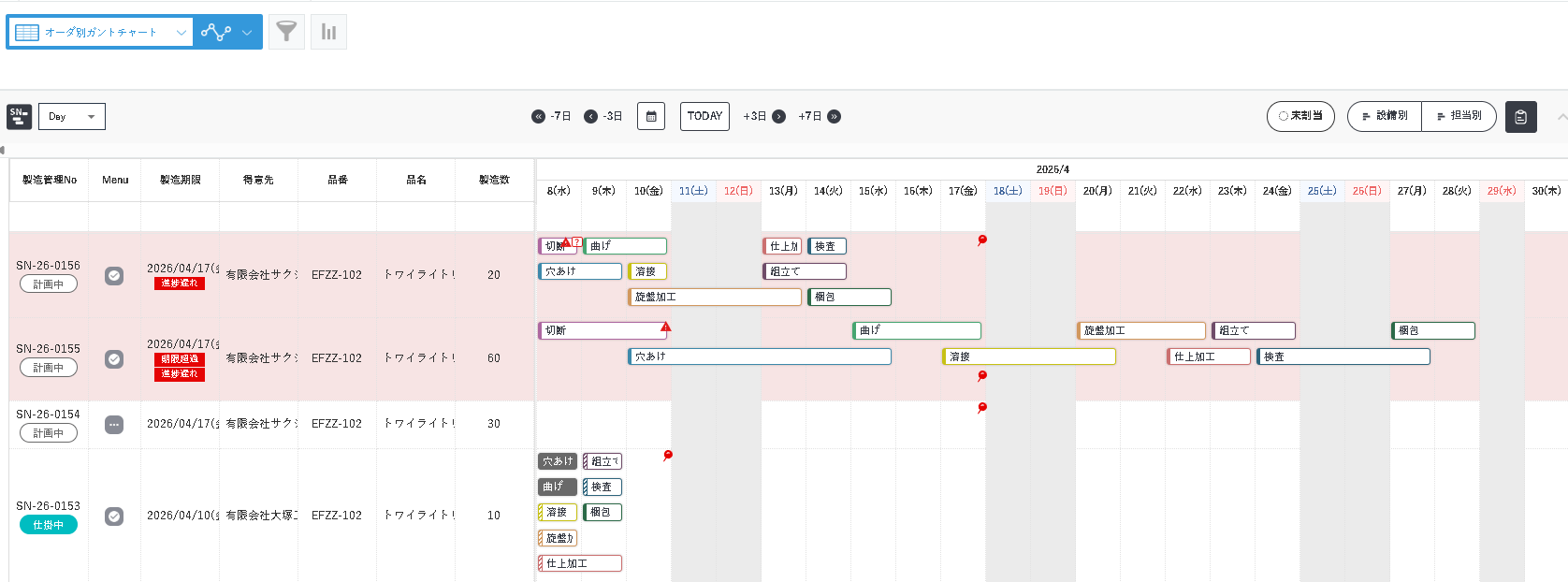Open the filter funnel icon
This screenshot has height=582, width=1568.
click(x=286, y=32)
